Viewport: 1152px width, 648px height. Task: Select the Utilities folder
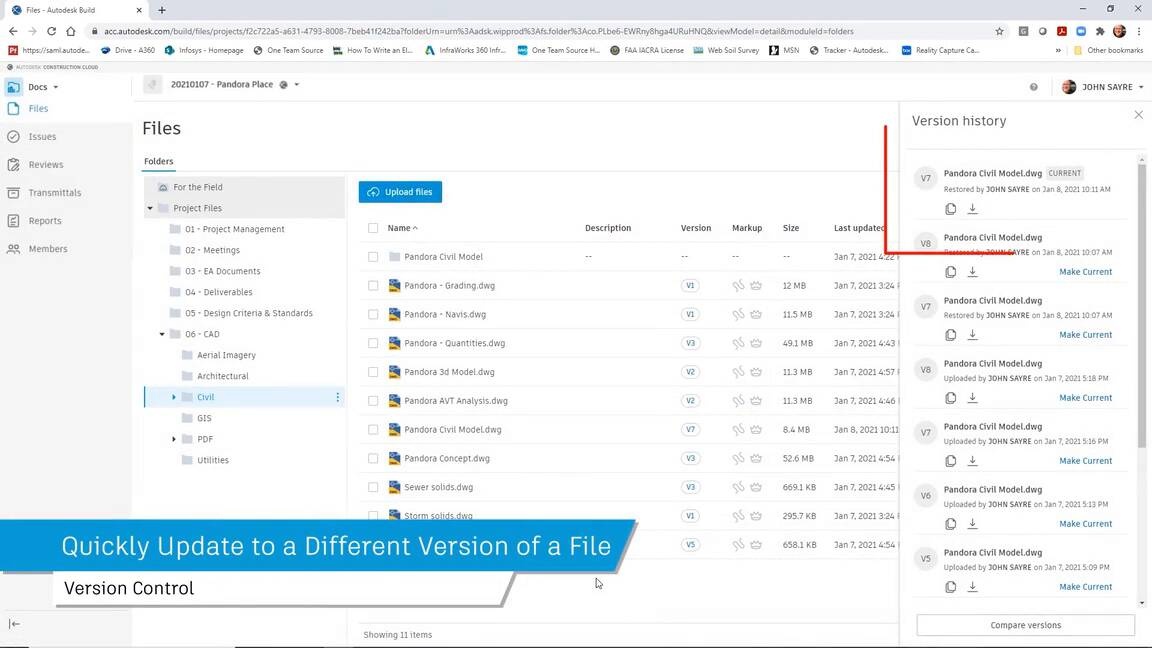212,461
